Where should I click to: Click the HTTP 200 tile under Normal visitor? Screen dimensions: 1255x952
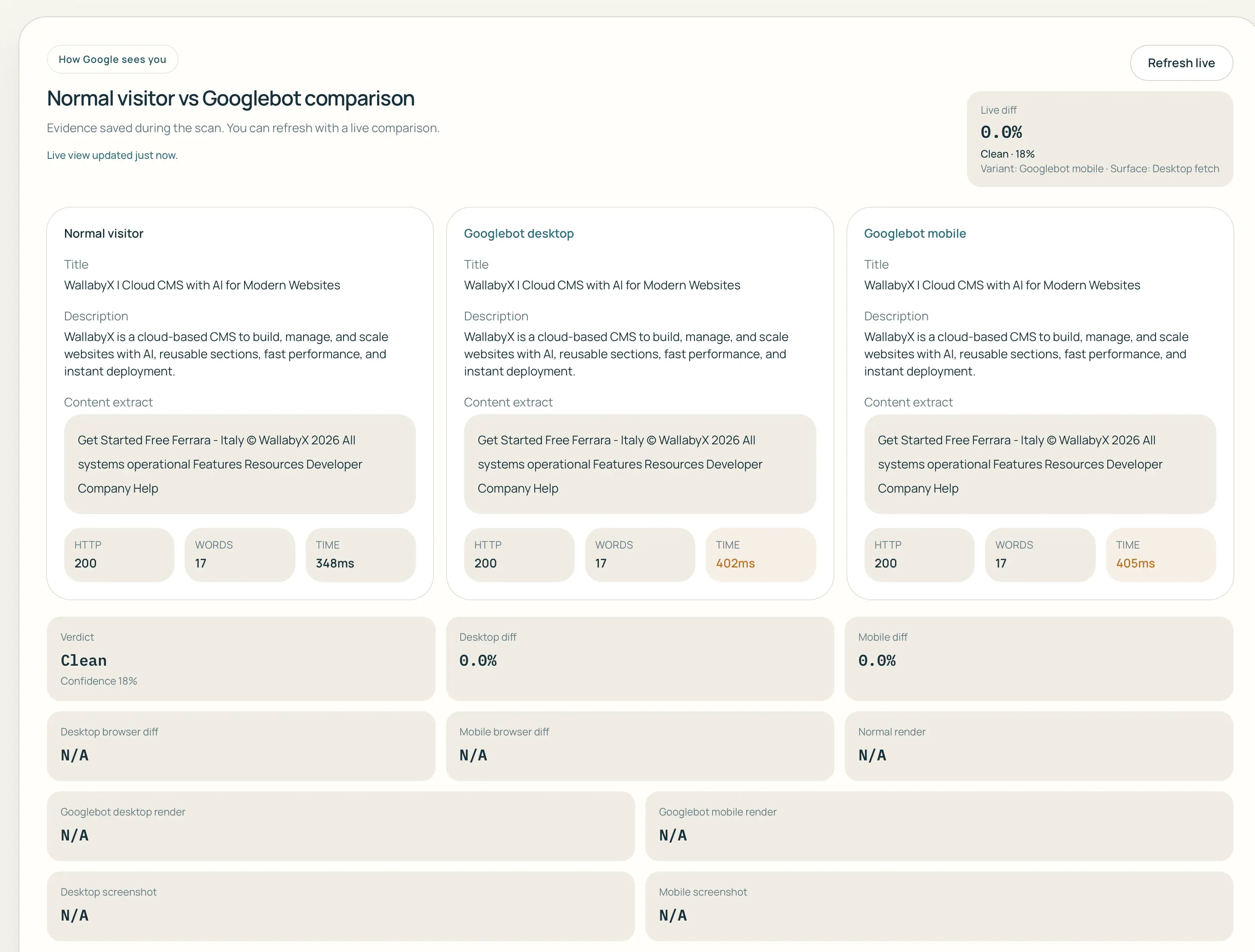[119, 554]
